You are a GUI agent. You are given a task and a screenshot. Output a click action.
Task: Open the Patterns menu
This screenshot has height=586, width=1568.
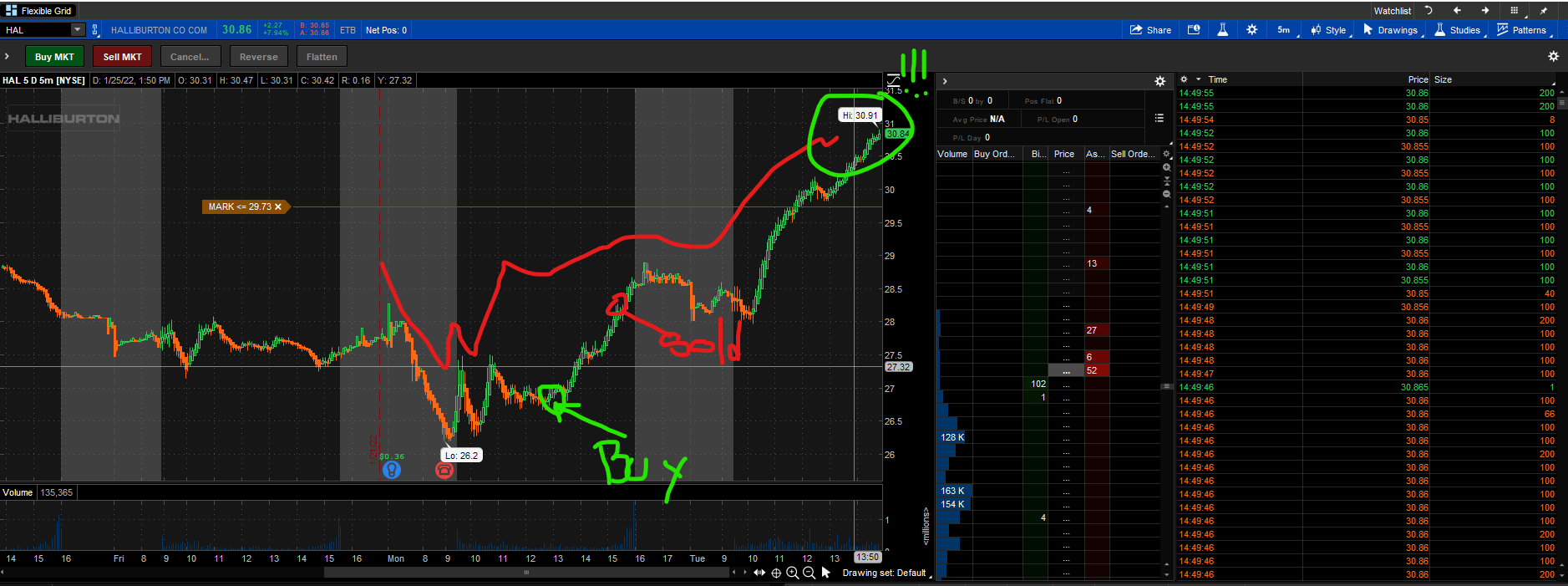coord(1521,30)
